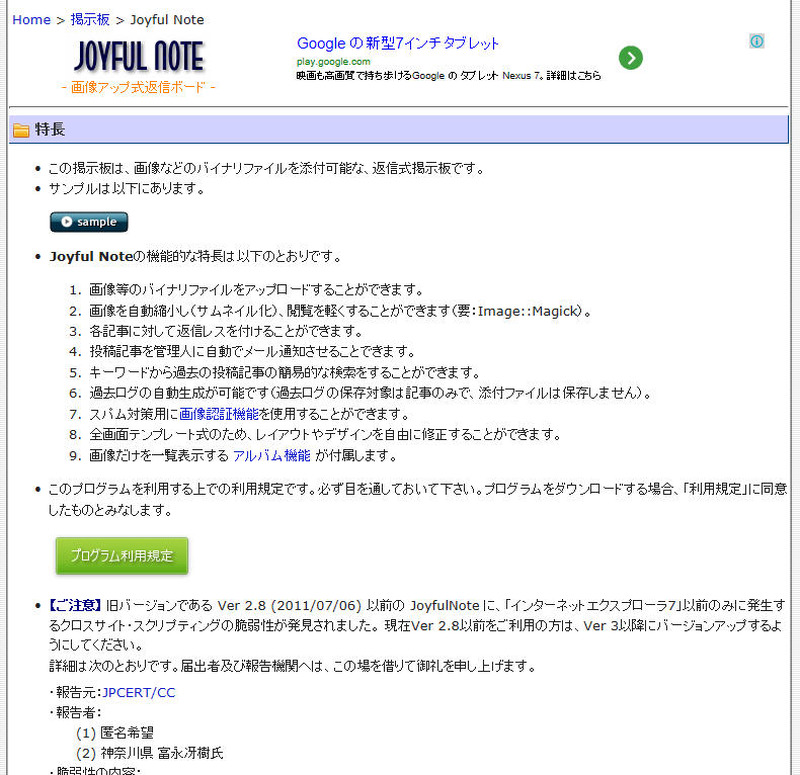Click the 【ご注意】 notice label
This screenshot has width=800, height=775.
pyautogui.click(x=75, y=605)
